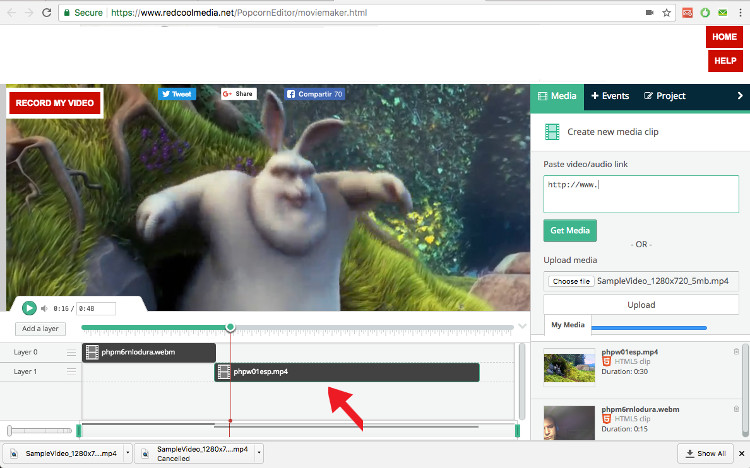Open the Project tab
The image size is (750, 468).
pyautogui.click(x=665, y=96)
